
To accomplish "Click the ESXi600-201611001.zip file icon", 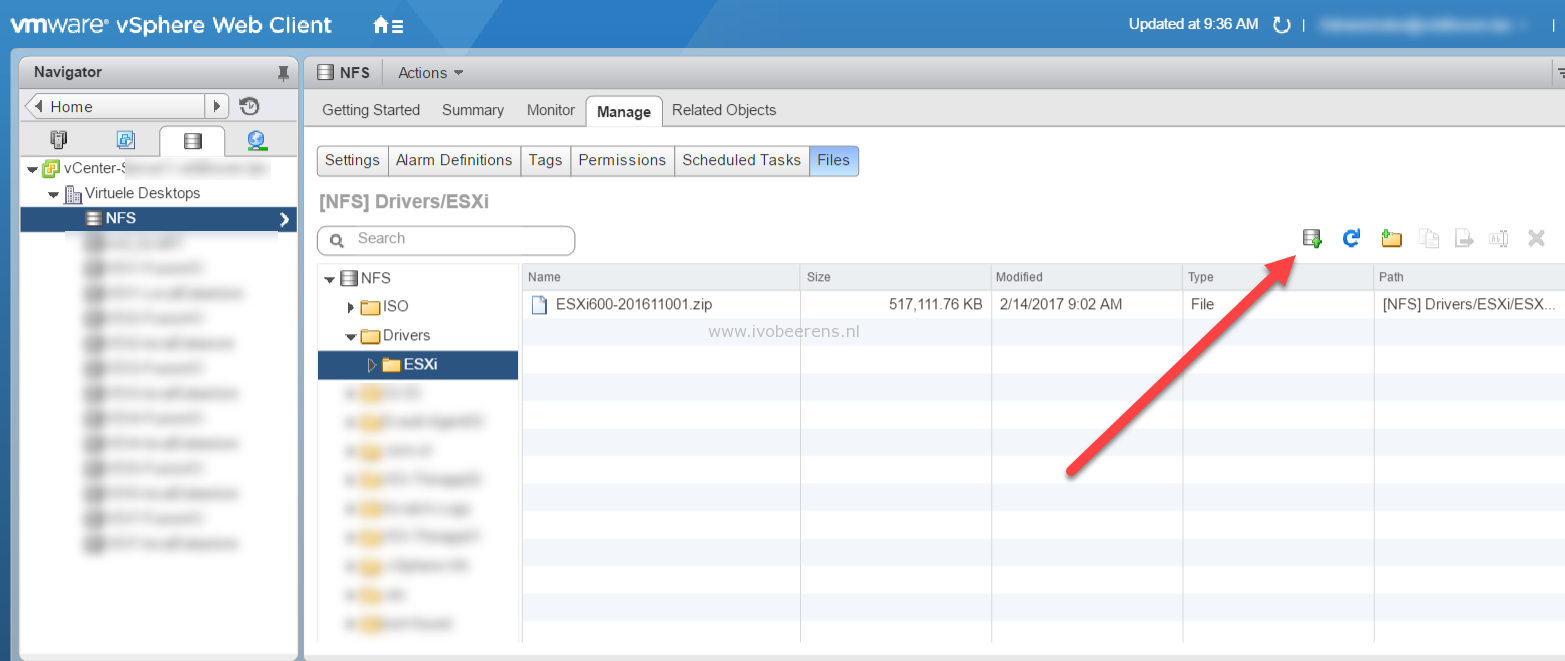I will 539,305.
